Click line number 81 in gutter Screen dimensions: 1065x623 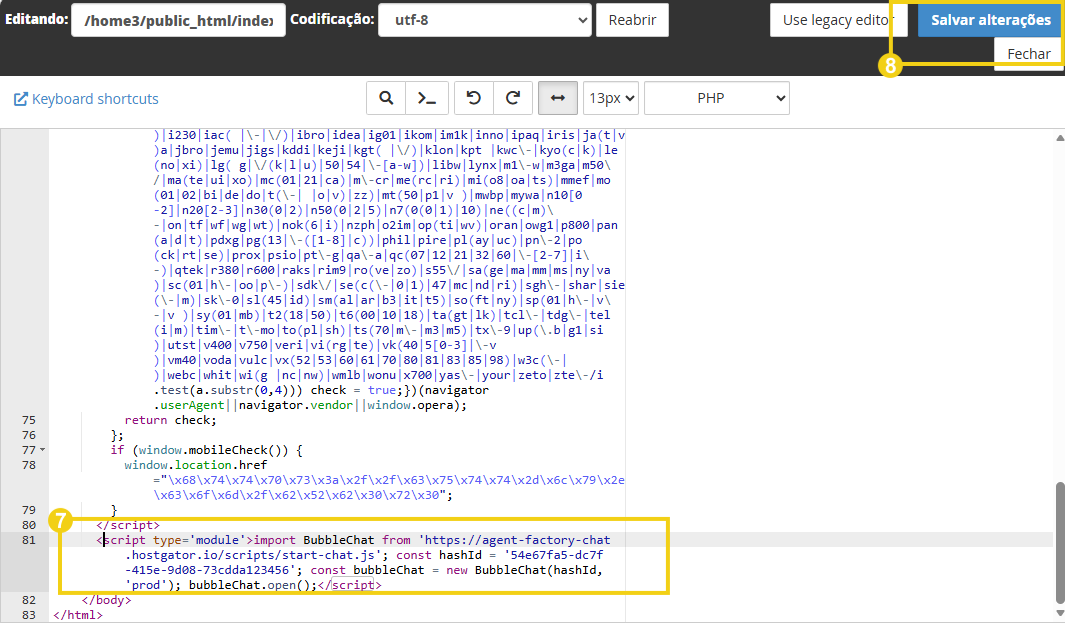click(x=29, y=540)
